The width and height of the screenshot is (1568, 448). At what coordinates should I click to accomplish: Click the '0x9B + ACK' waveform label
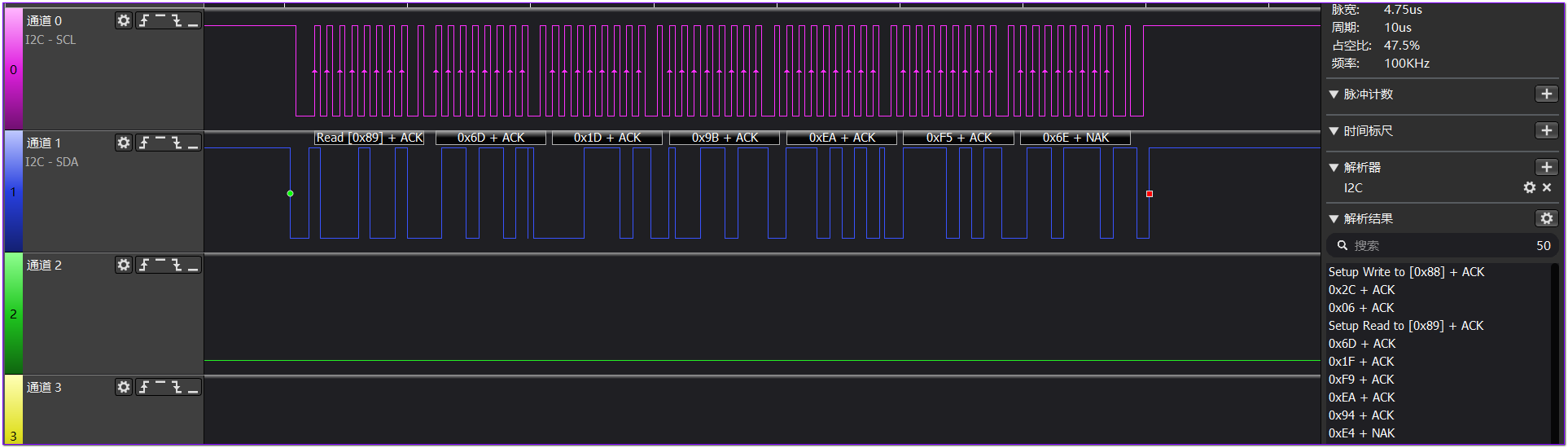725,138
